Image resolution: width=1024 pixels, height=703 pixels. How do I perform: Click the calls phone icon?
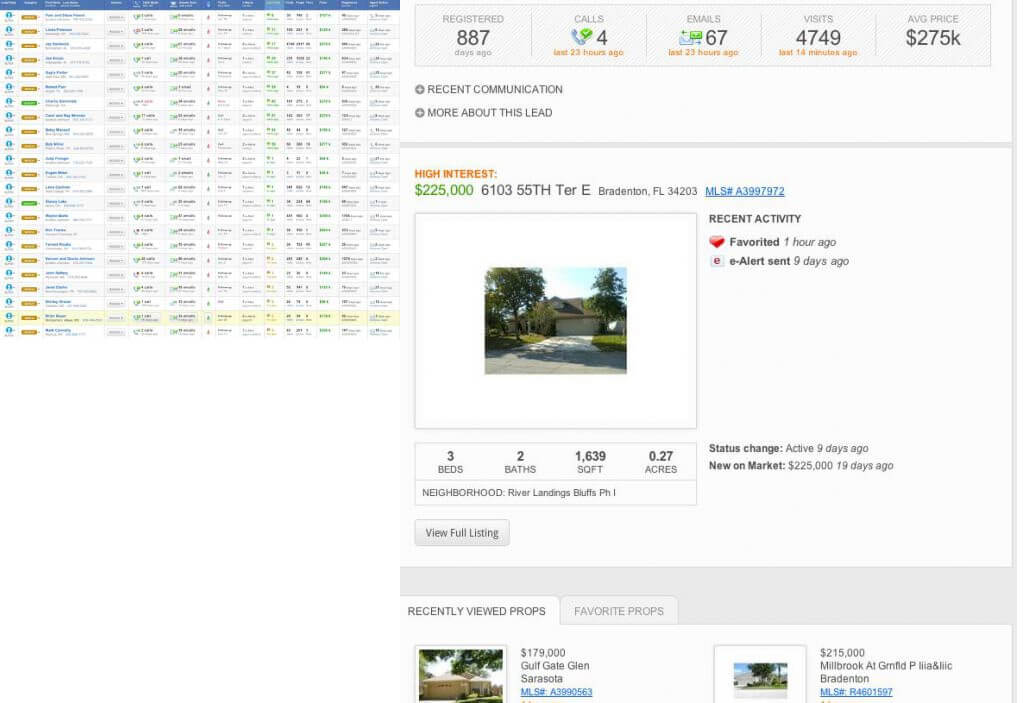pos(581,37)
